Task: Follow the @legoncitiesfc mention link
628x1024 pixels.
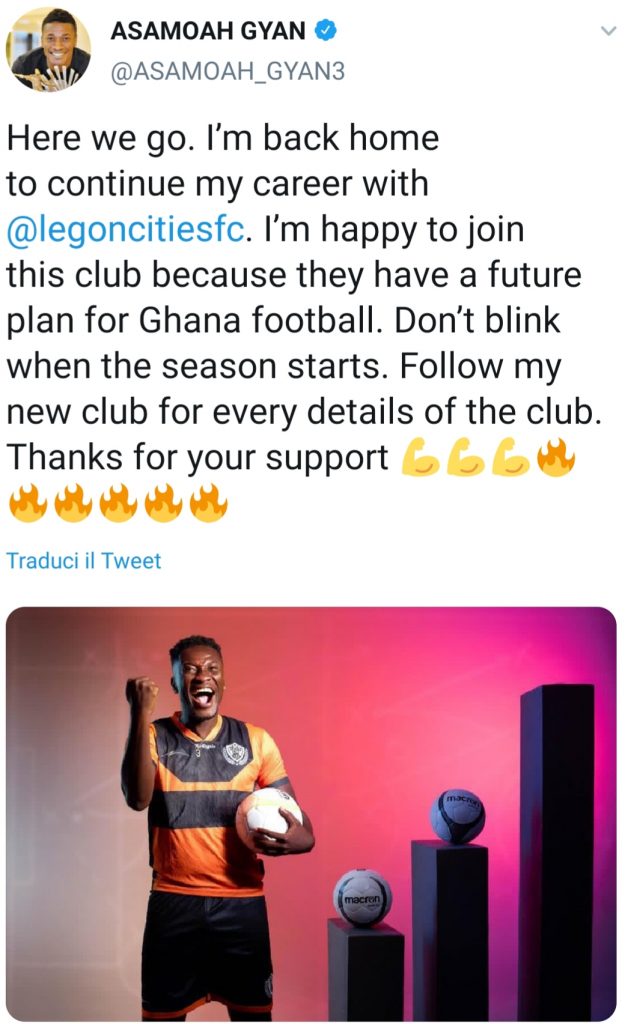Action: pyautogui.click(x=127, y=230)
